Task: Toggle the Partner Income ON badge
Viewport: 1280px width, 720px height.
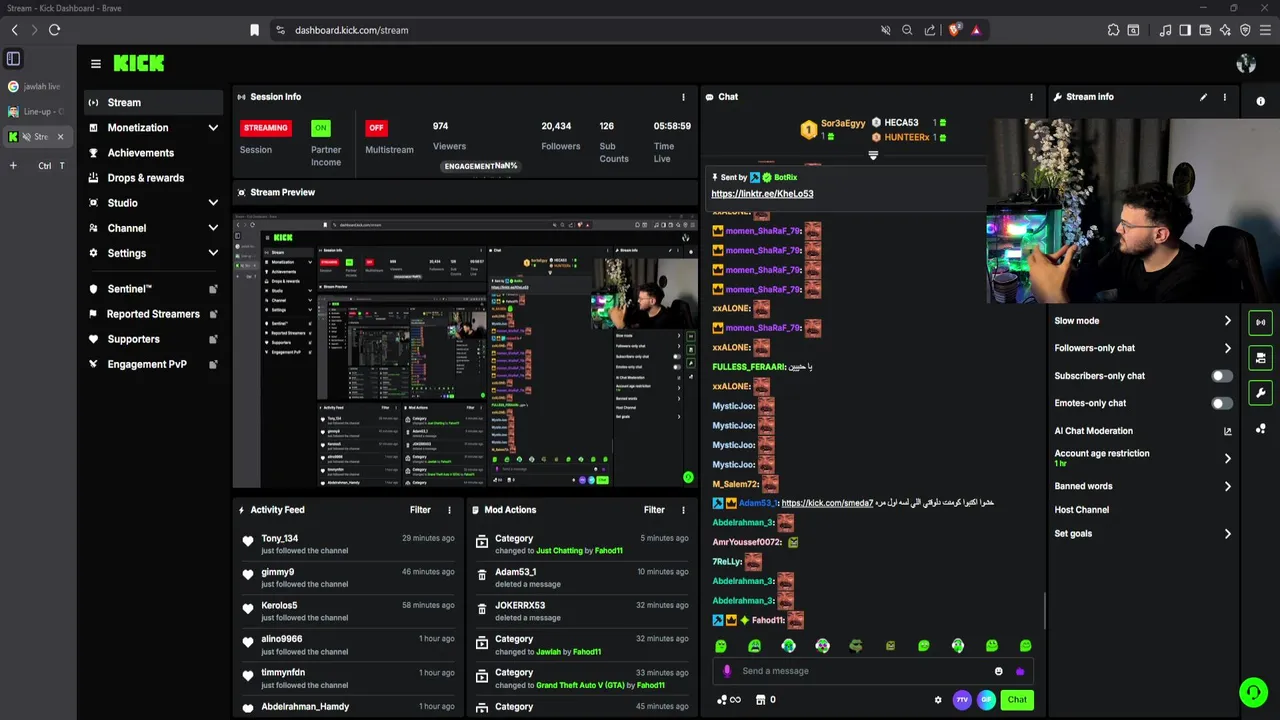Action: pos(320,128)
